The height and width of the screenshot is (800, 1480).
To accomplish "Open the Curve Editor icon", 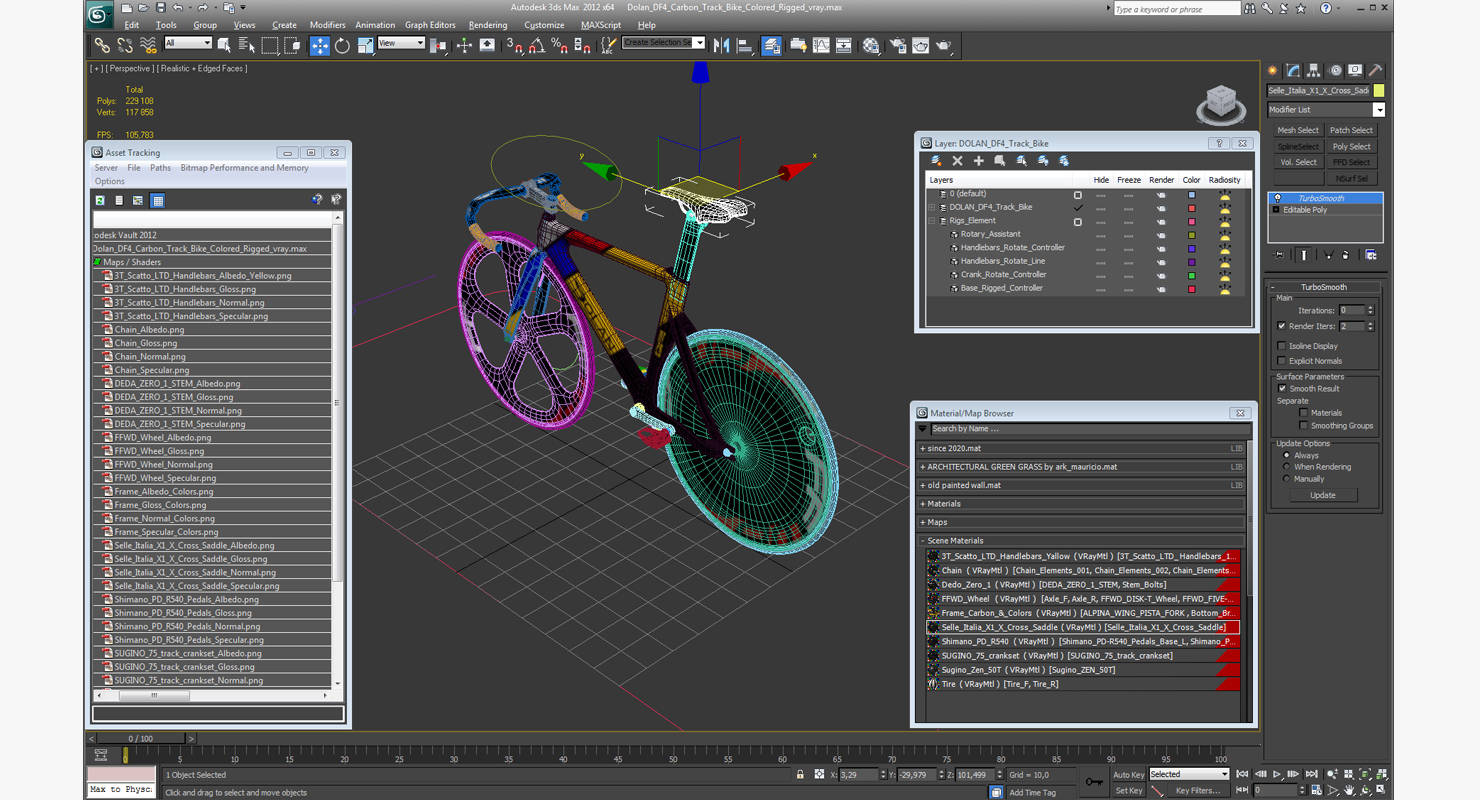I will pos(821,45).
